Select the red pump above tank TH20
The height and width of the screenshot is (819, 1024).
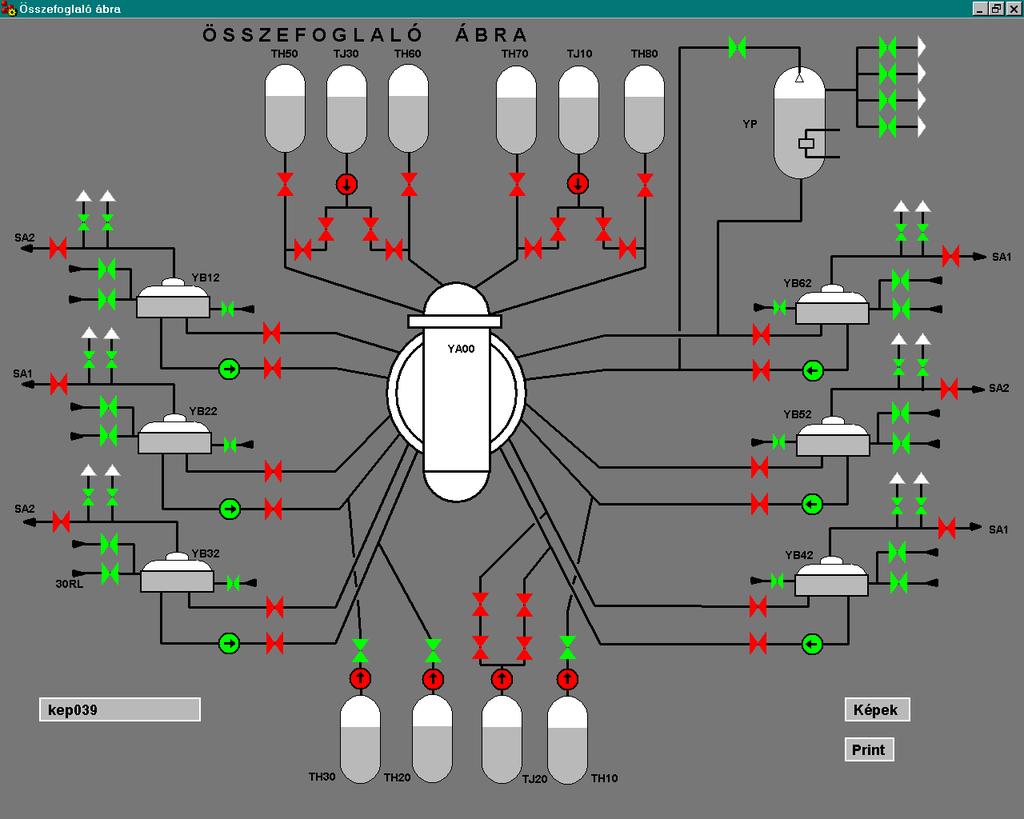click(432, 679)
